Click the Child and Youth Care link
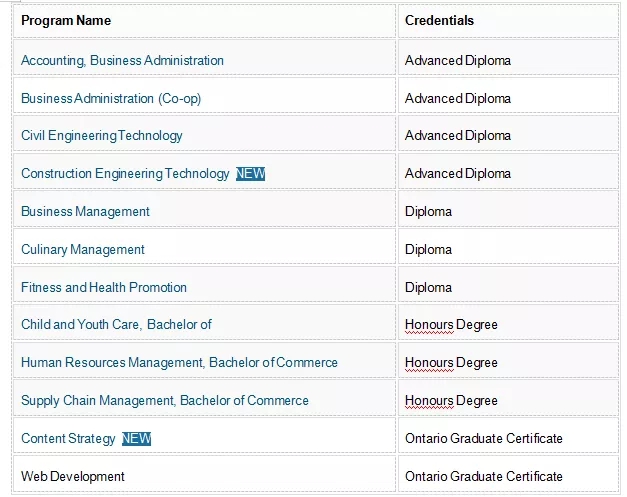 pyautogui.click(x=116, y=324)
